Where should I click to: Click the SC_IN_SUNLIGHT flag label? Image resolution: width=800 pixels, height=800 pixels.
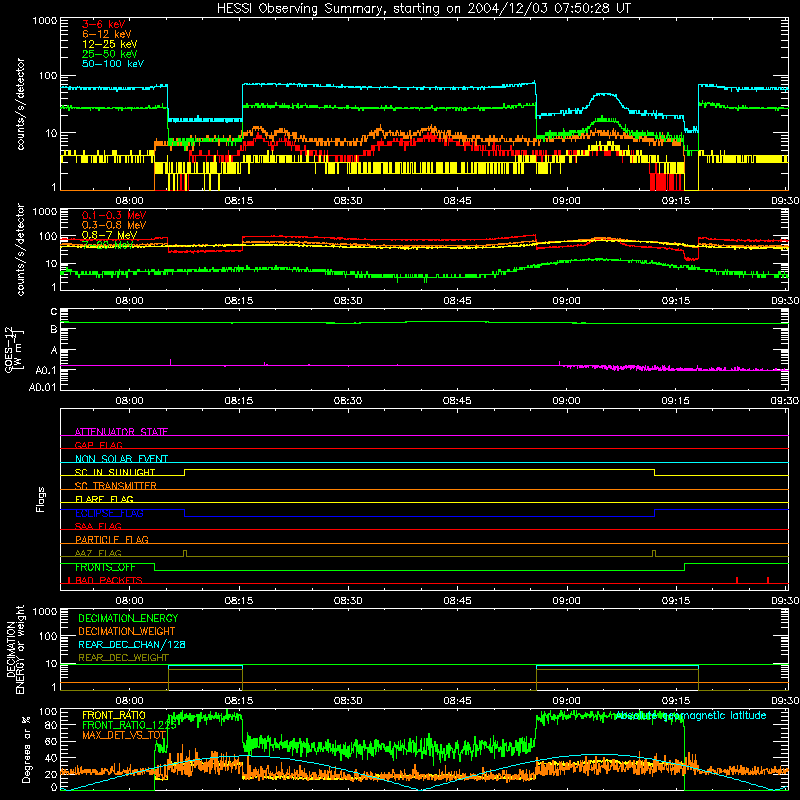[114, 472]
